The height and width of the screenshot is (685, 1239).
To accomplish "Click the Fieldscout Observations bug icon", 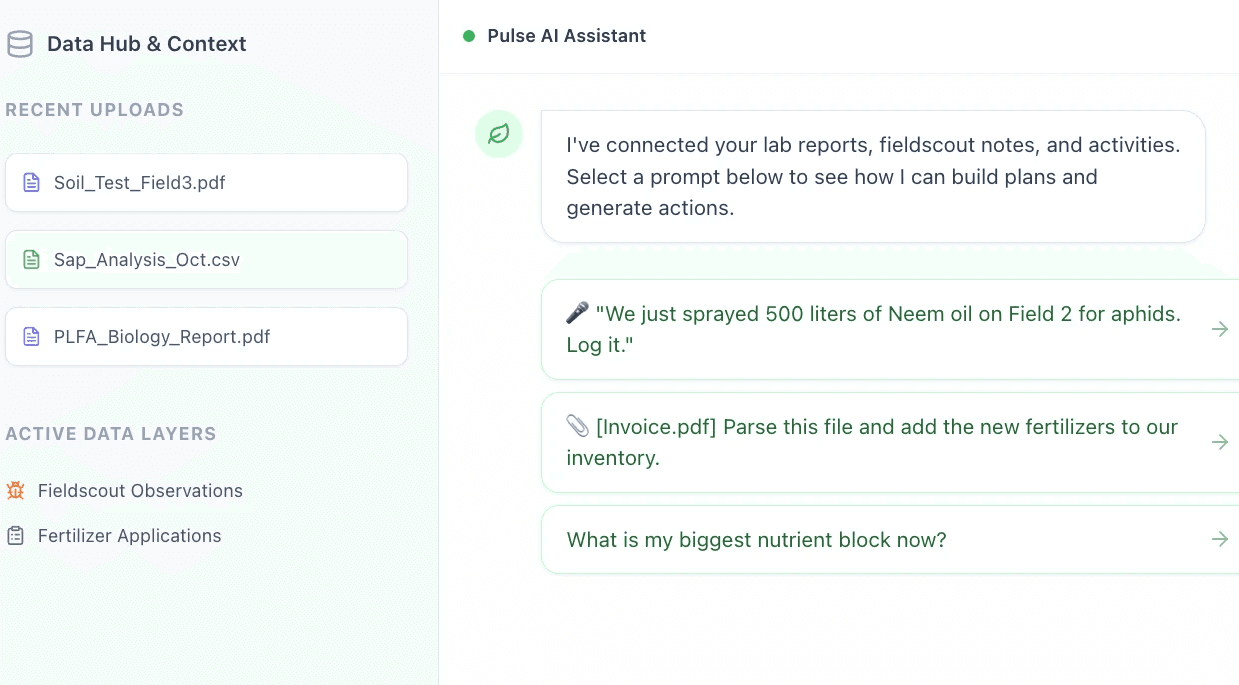I will [x=15, y=491].
